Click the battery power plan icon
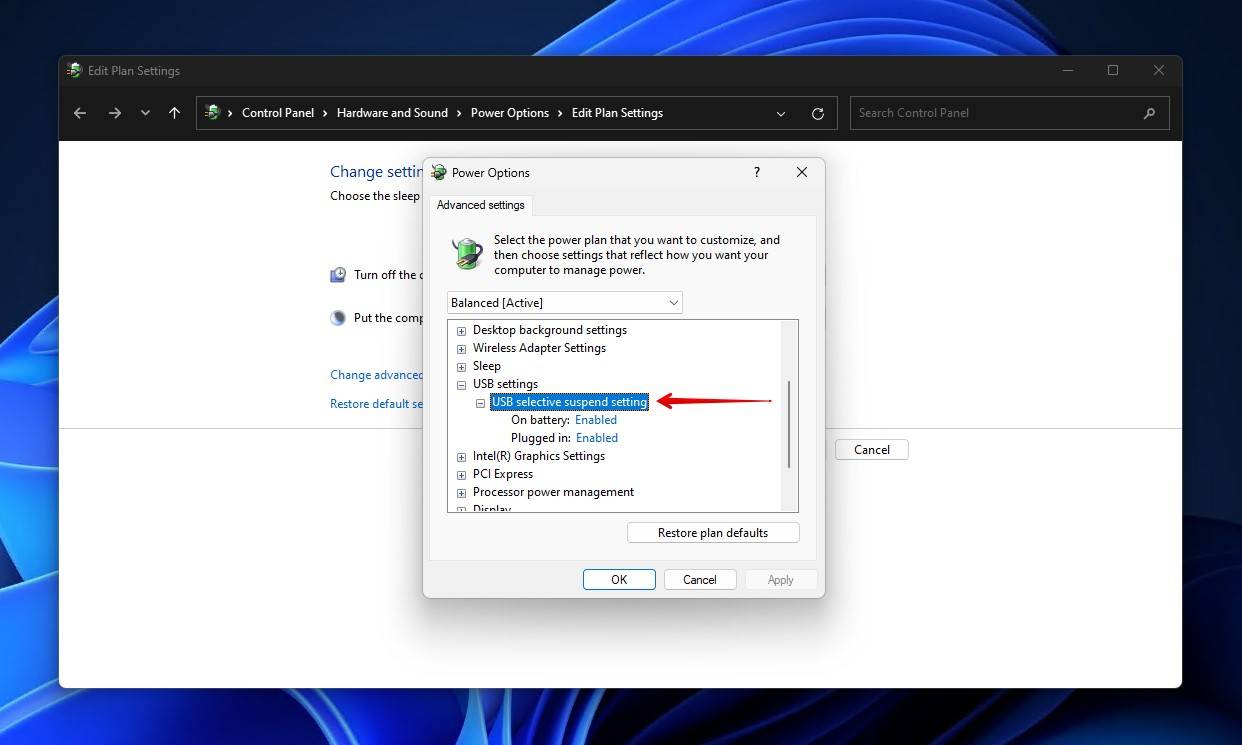This screenshot has width=1242, height=745. coord(467,254)
